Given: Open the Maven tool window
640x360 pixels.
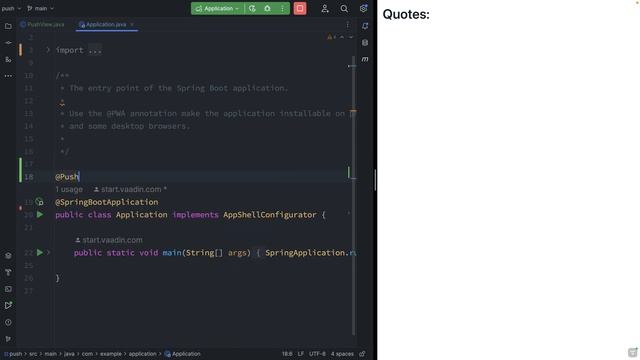Looking at the screenshot, I should pos(365,59).
